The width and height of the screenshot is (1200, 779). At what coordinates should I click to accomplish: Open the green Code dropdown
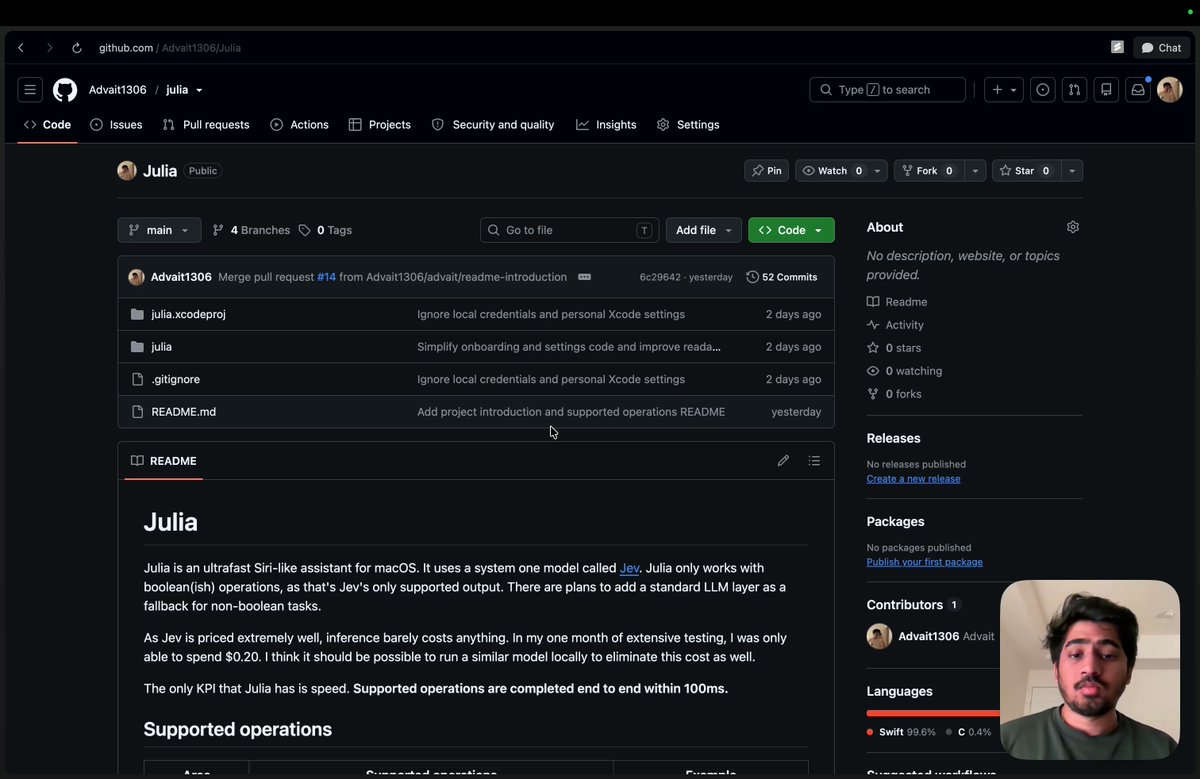(x=791, y=230)
